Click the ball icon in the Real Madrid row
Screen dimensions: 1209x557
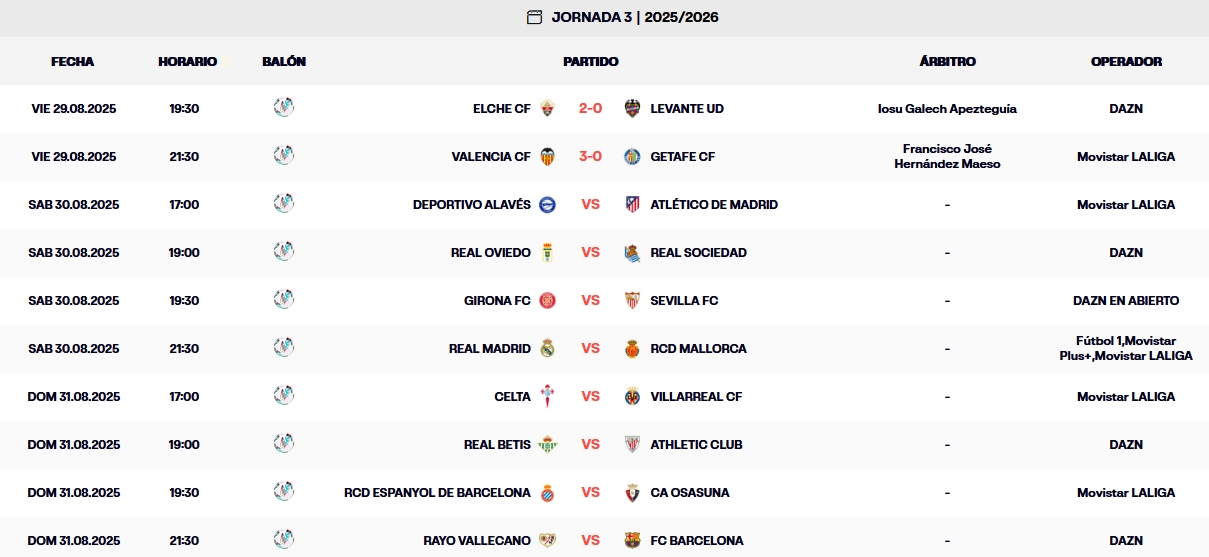coord(284,347)
